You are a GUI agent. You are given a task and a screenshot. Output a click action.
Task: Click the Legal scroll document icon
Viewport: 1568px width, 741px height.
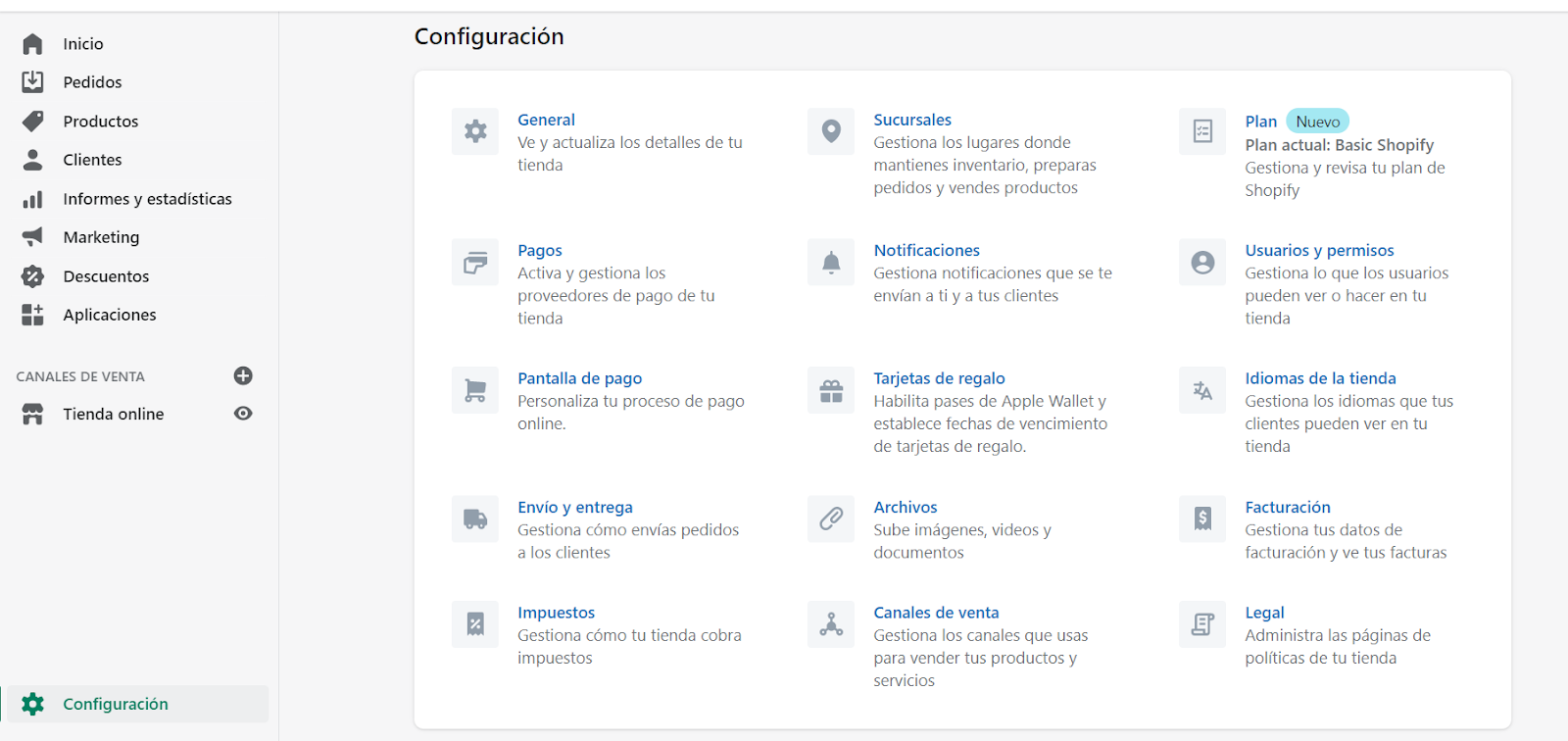click(1202, 624)
